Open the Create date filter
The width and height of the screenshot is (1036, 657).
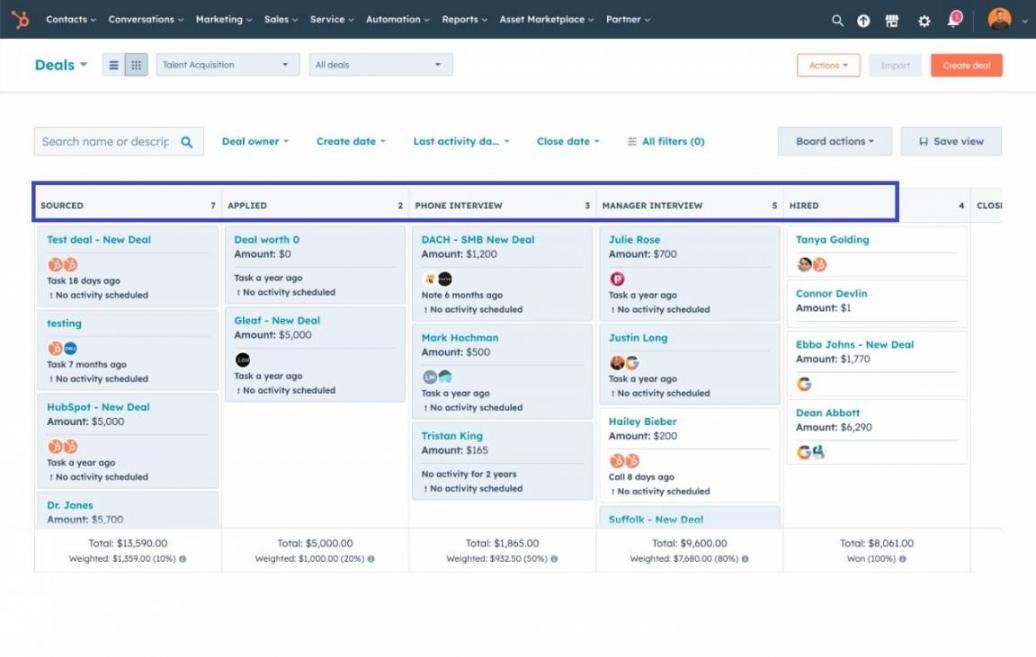[351, 141]
